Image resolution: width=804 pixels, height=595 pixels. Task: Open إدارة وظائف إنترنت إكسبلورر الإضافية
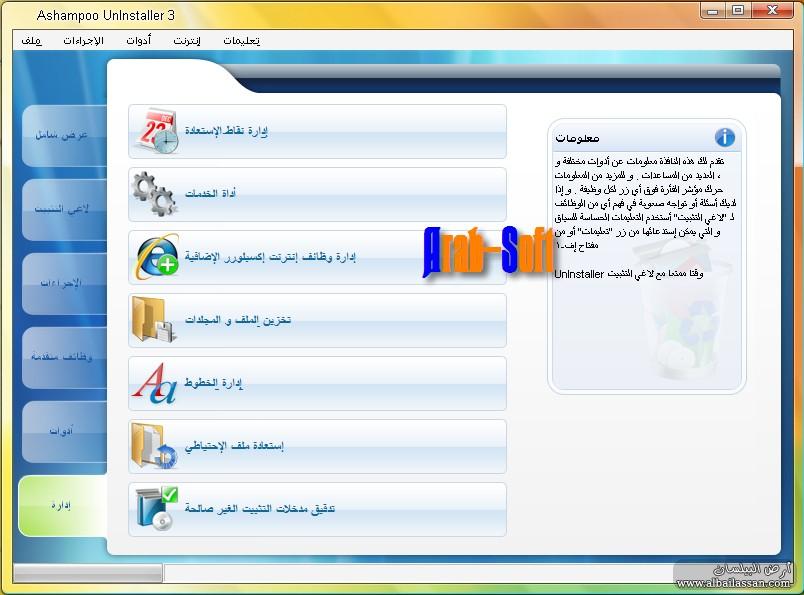click(317, 257)
